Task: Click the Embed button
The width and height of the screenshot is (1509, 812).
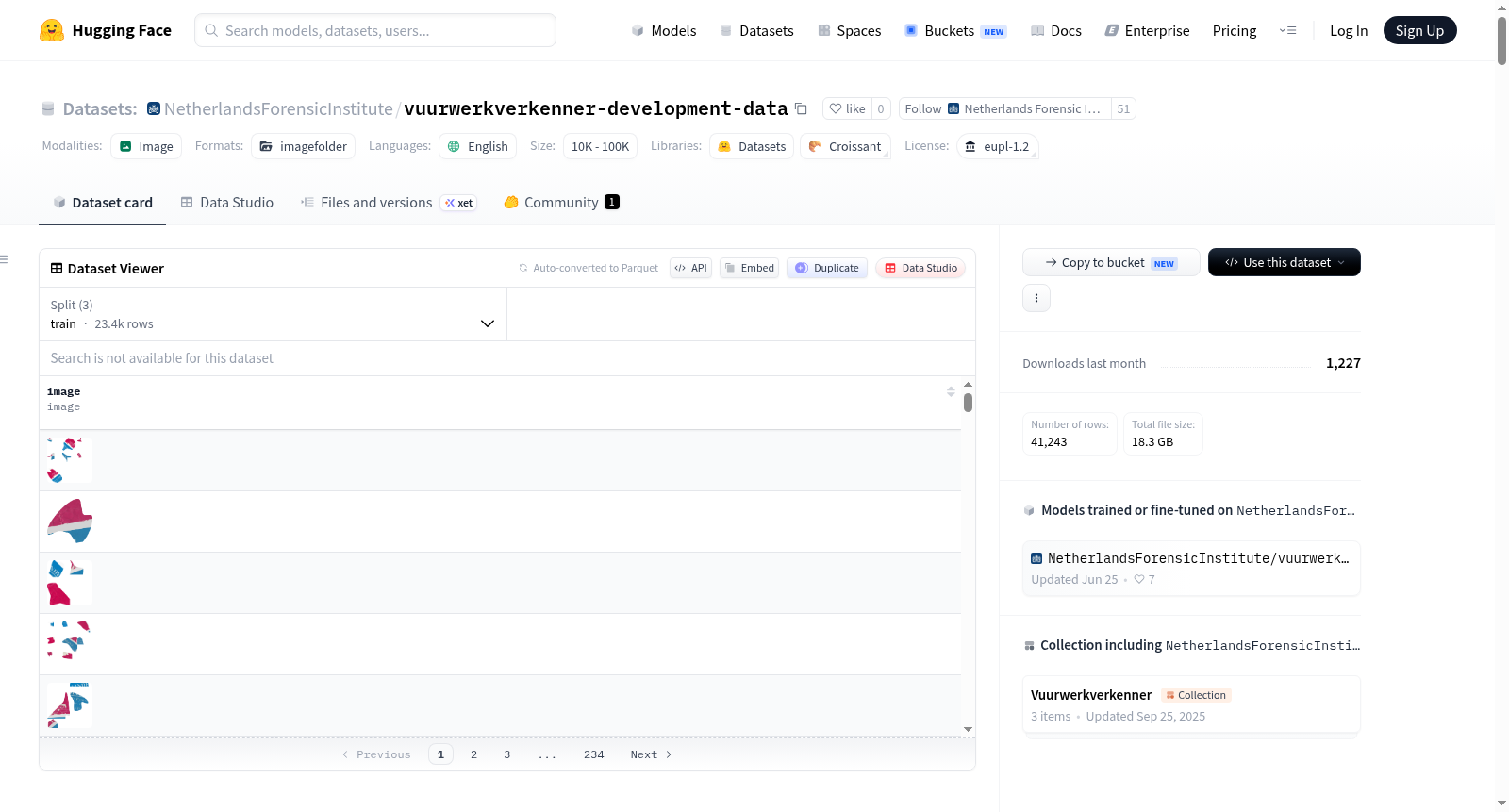Action: (x=750, y=268)
